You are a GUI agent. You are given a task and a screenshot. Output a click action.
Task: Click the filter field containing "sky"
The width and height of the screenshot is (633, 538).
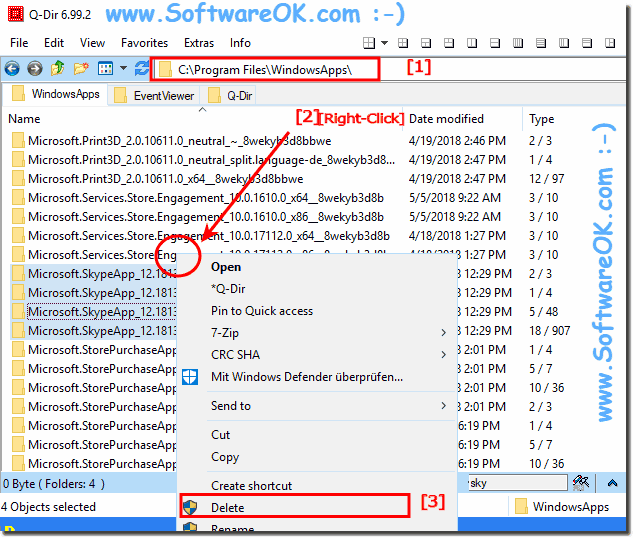pos(518,483)
